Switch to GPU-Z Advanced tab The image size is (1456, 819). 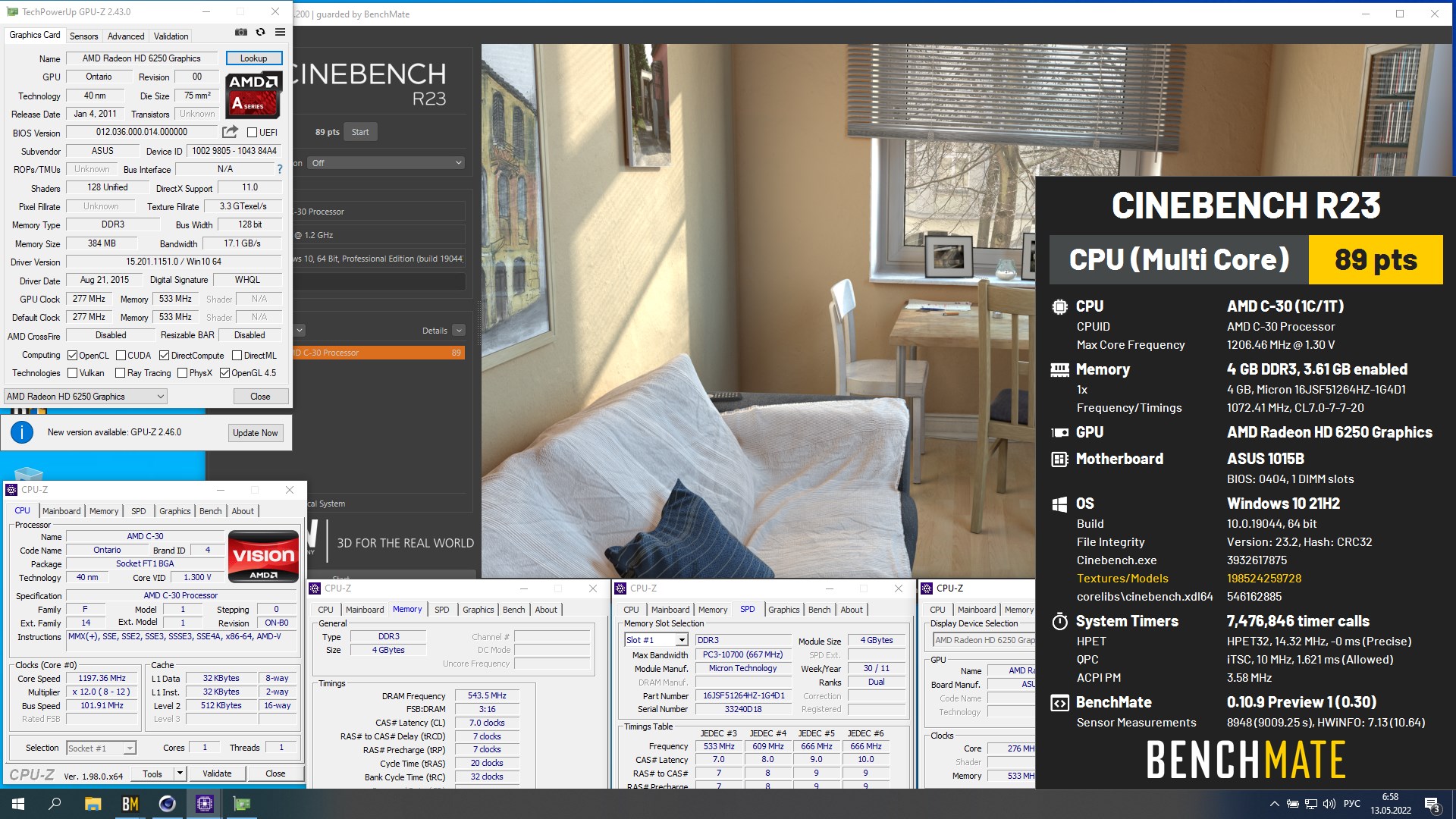pyautogui.click(x=126, y=36)
